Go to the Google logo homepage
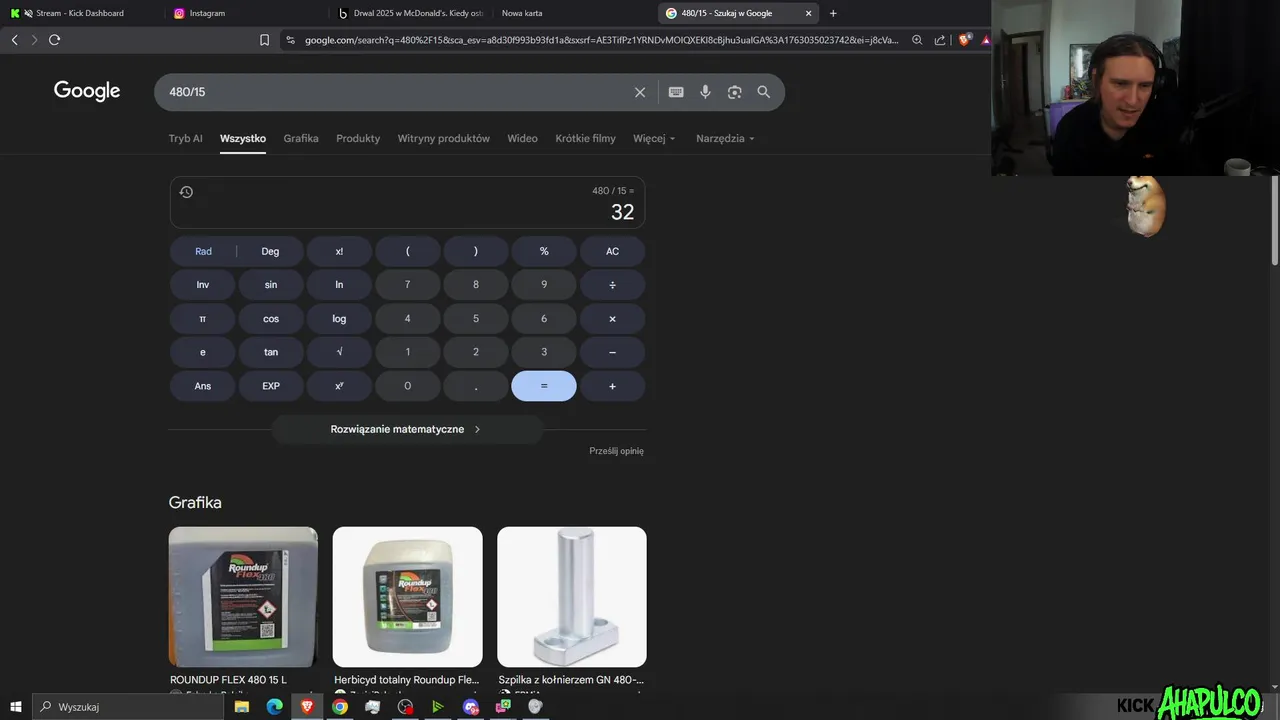The width and height of the screenshot is (1280, 720). pos(87,91)
